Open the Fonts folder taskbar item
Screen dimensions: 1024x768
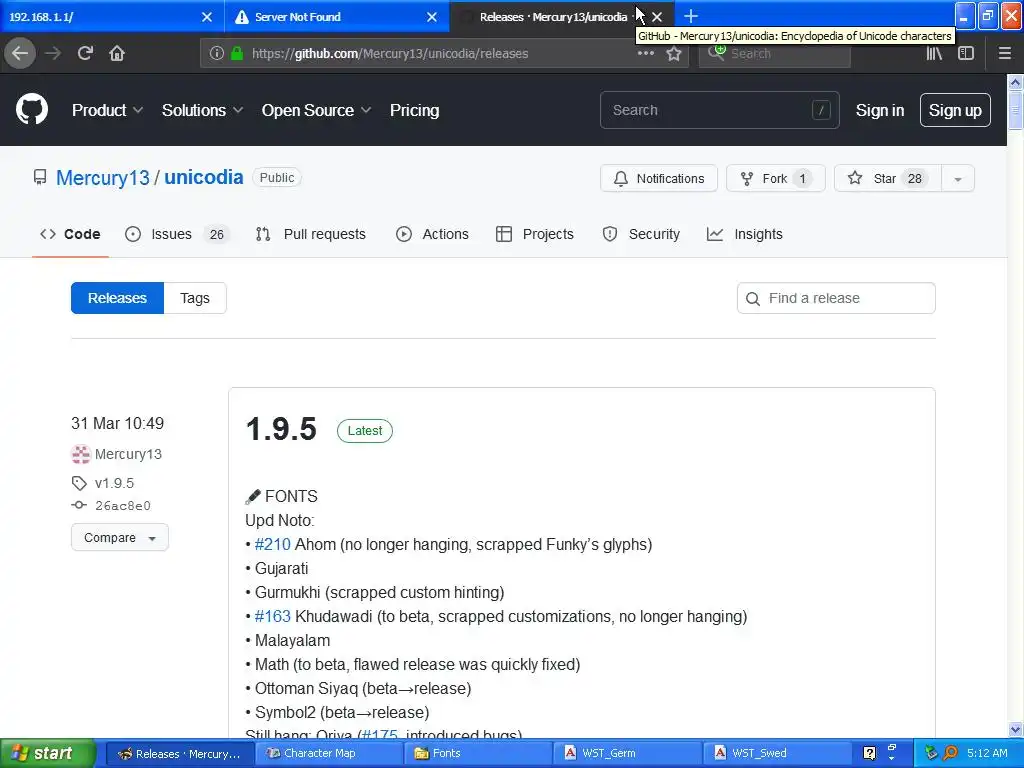coord(478,753)
